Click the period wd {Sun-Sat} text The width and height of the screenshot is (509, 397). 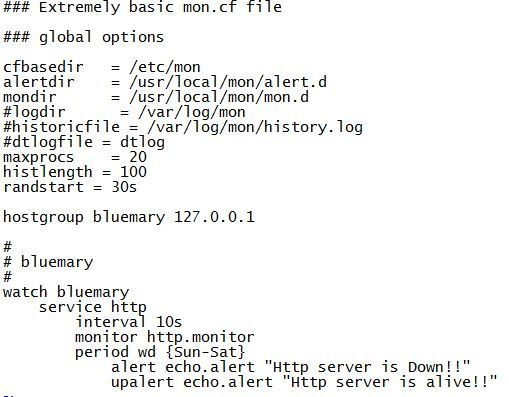coord(160,352)
